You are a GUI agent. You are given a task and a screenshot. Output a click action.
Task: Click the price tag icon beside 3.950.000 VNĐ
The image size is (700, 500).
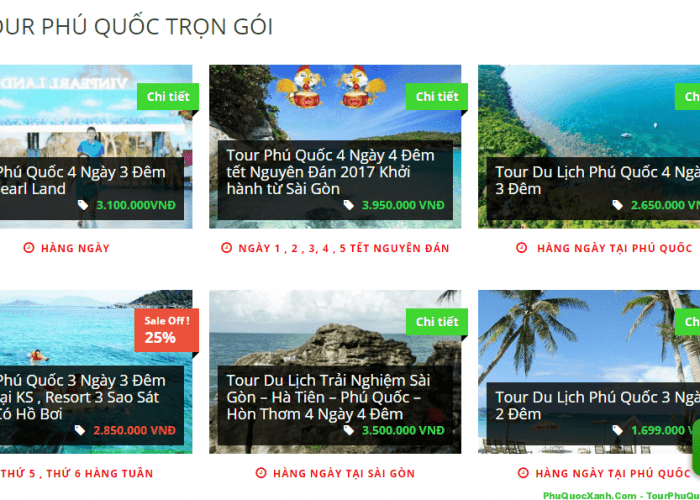coord(348,205)
